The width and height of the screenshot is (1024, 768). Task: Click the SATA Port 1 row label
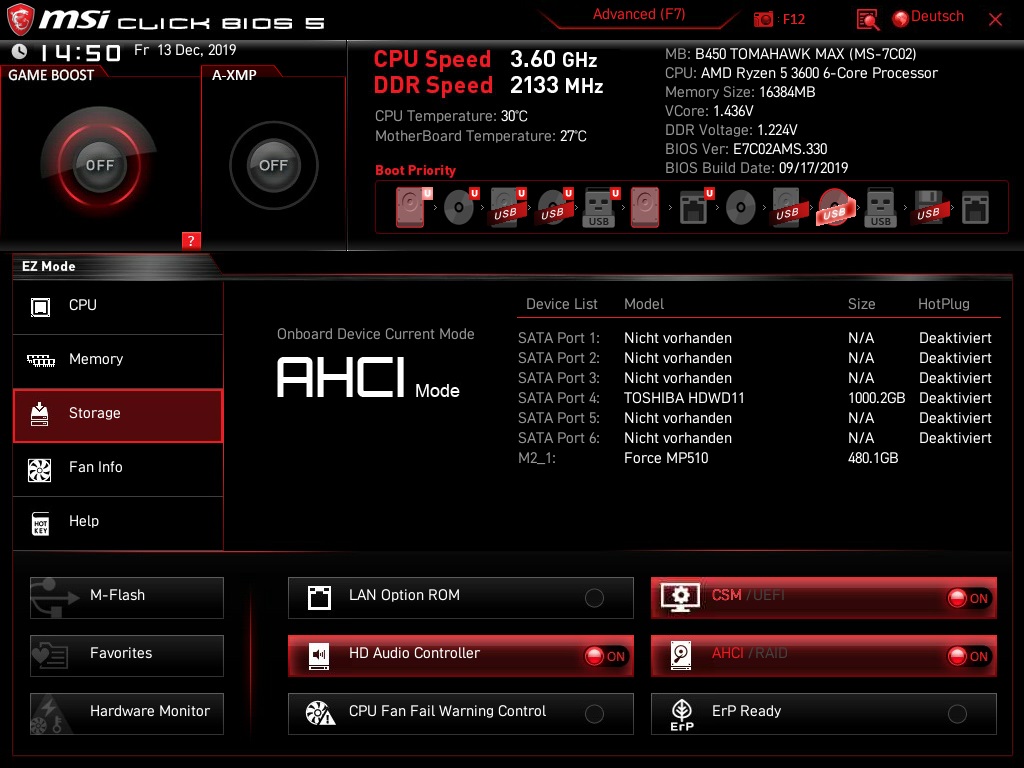pyautogui.click(x=559, y=338)
